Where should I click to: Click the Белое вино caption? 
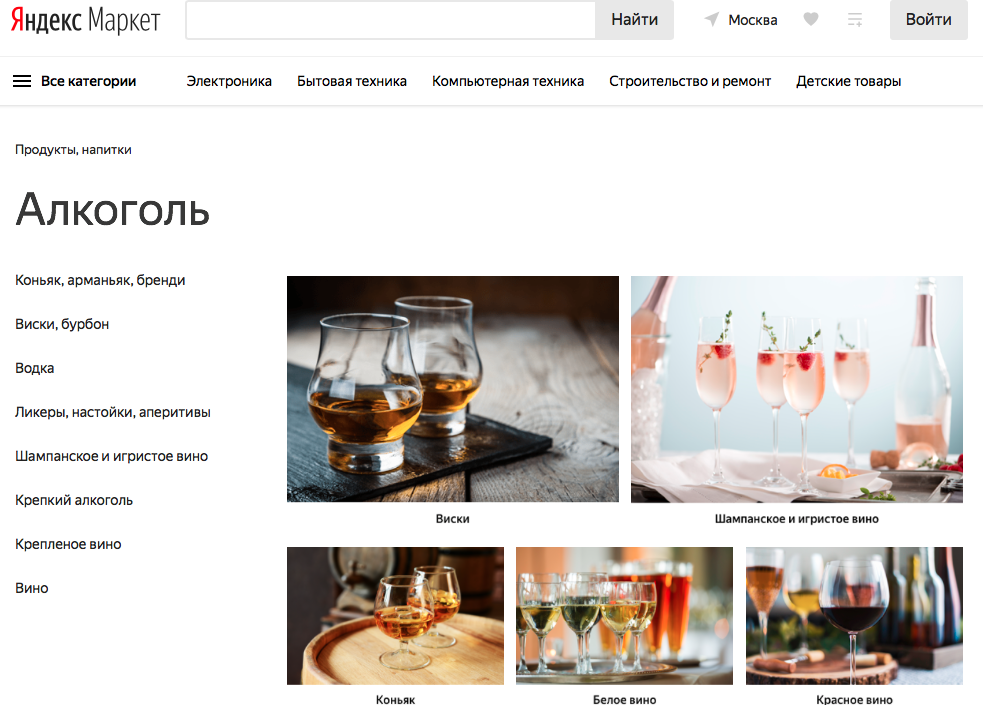pos(624,699)
